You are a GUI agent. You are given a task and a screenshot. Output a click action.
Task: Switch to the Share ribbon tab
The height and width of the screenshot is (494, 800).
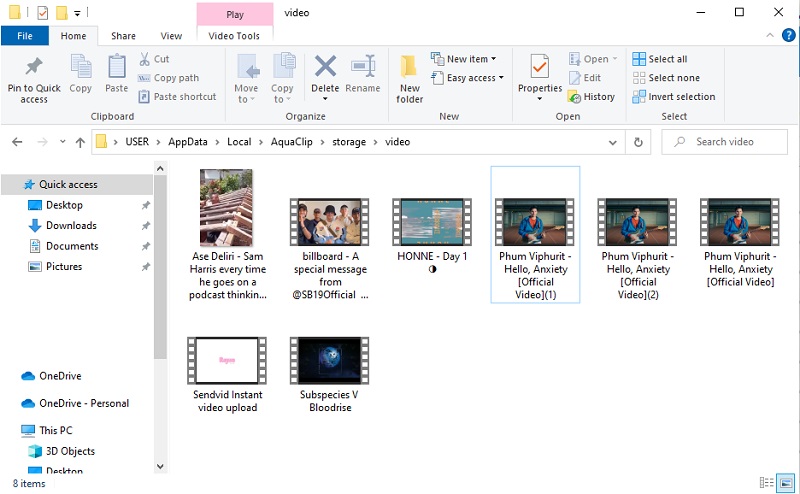click(x=123, y=36)
